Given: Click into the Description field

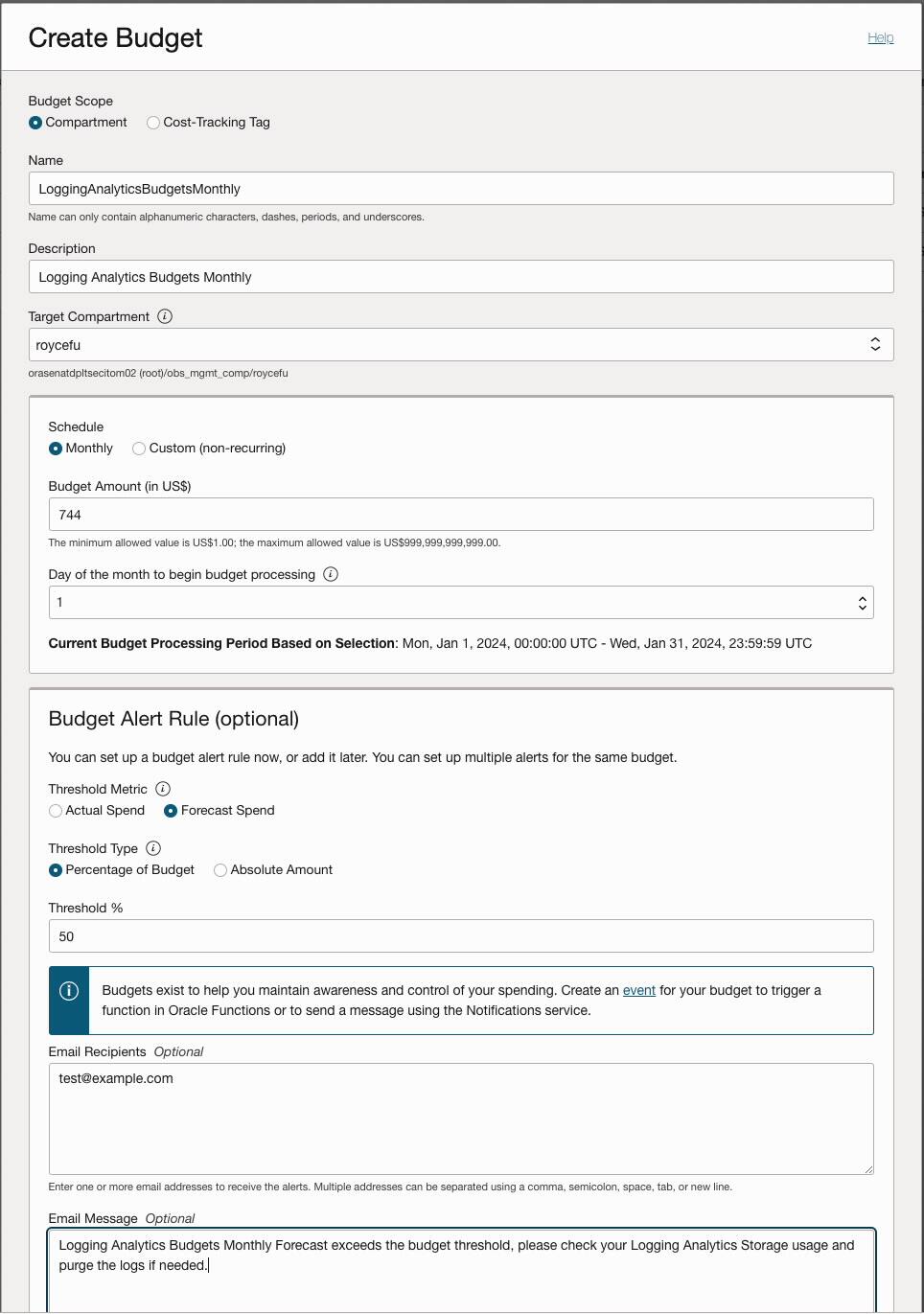Looking at the screenshot, I should coord(462,276).
